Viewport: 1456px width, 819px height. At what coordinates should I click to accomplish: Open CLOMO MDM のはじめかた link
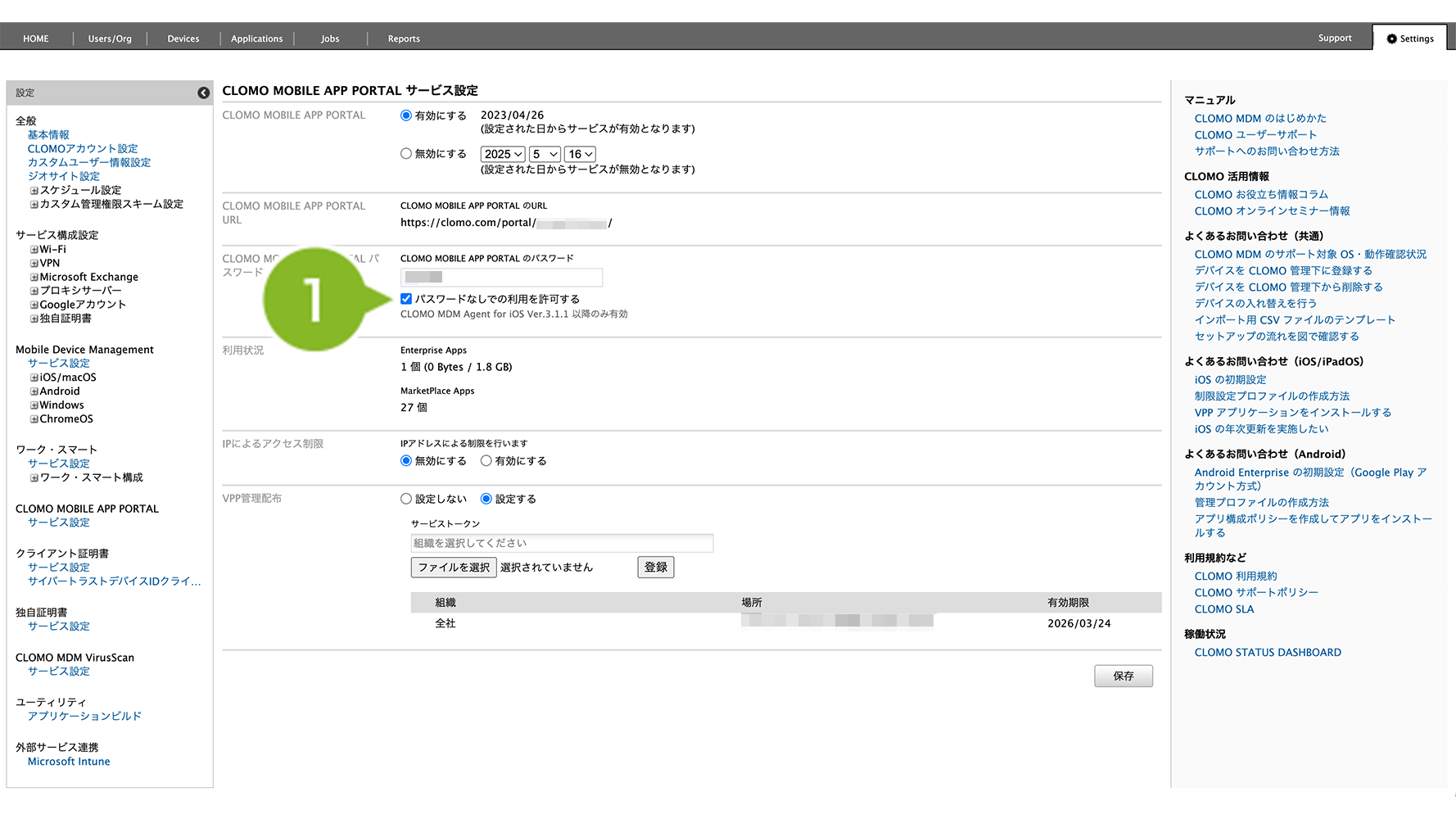tap(1260, 119)
